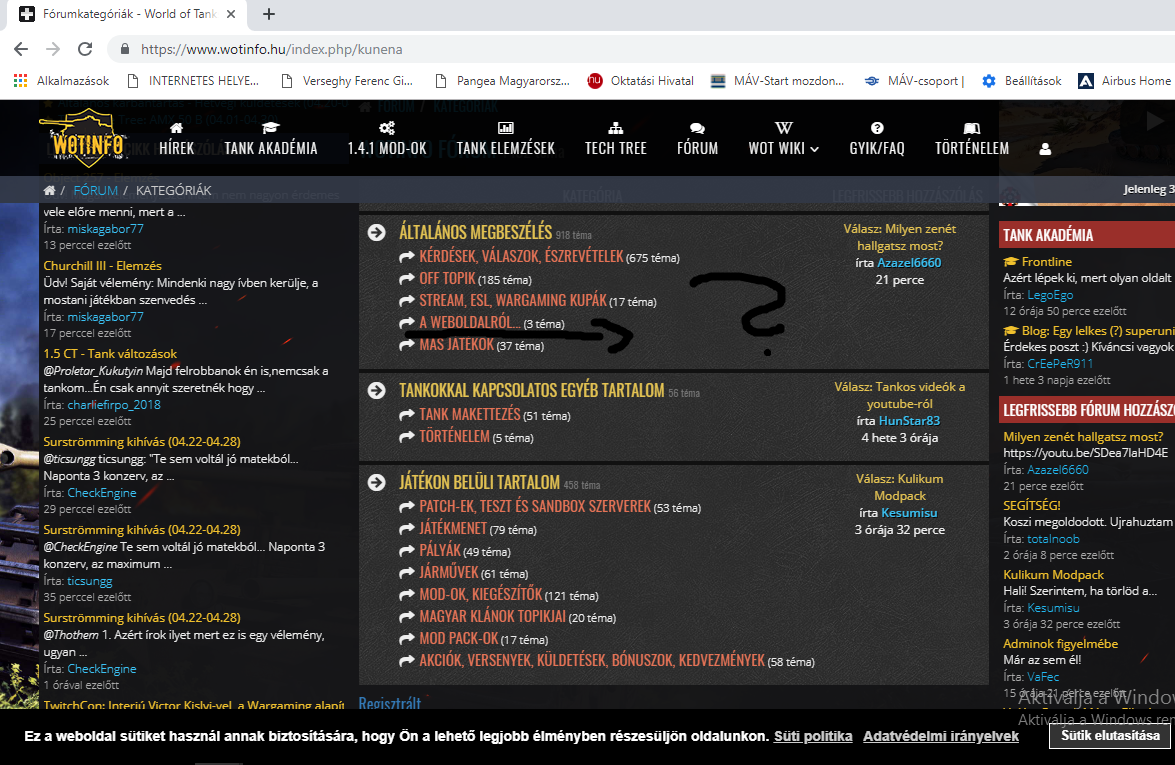Open the OFF TOPIK subforum
This screenshot has height=765, width=1175.
[x=447, y=279]
